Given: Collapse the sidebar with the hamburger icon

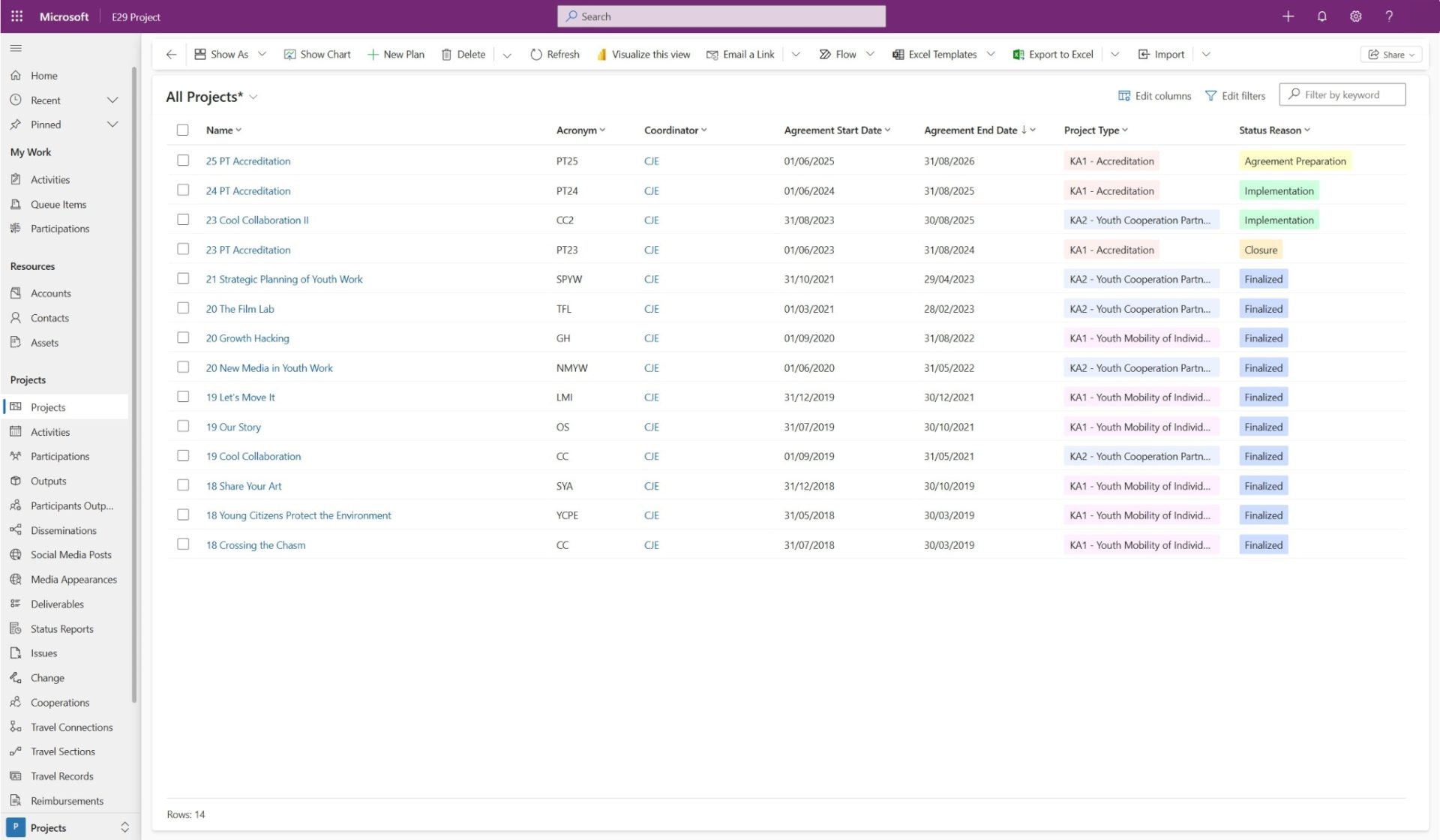Looking at the screenshot, I should pyautogui.click(x=16, y=48).
